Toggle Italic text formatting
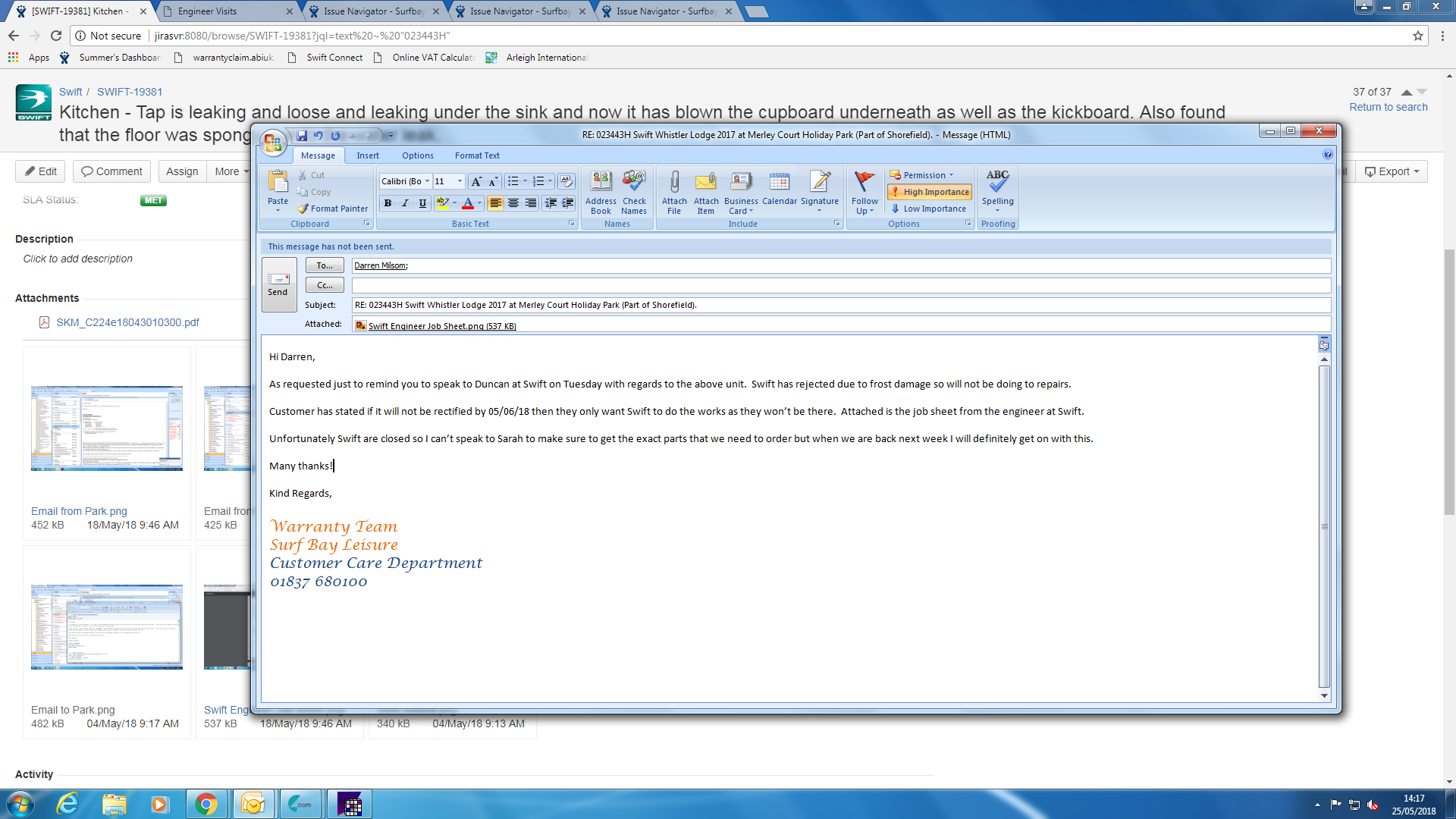 (x=405, y=203)
